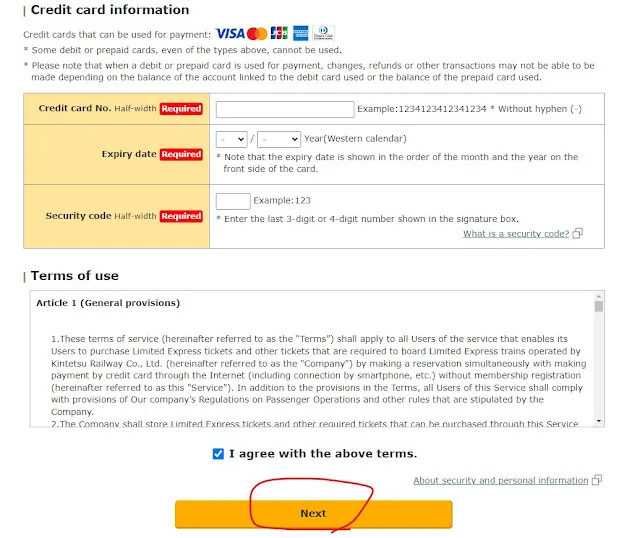640x538 pixels.
Task: Open 'About security and personal information' link
Action: [x=500, y=481]
